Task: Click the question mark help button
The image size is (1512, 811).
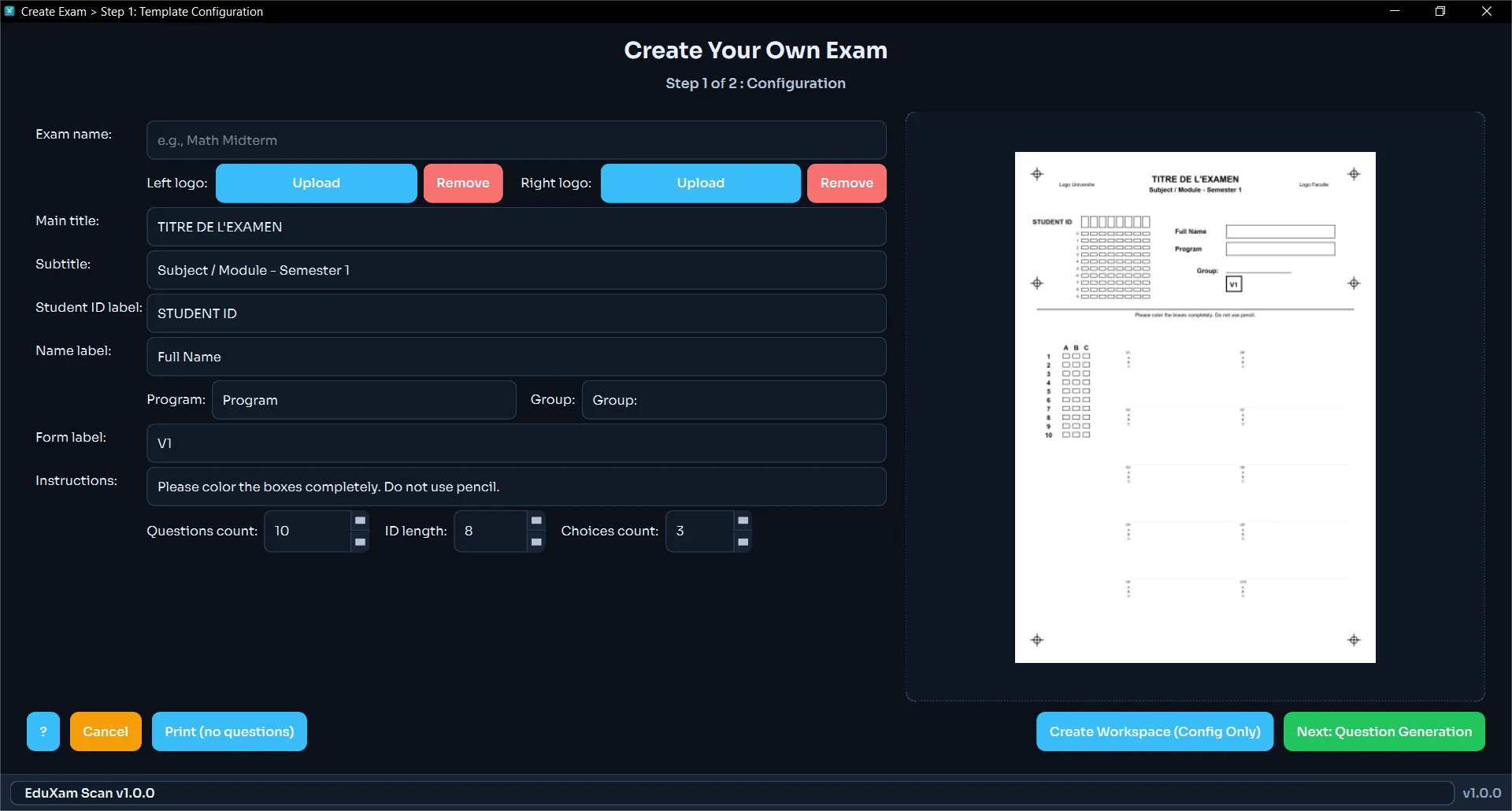Action: 43,731
